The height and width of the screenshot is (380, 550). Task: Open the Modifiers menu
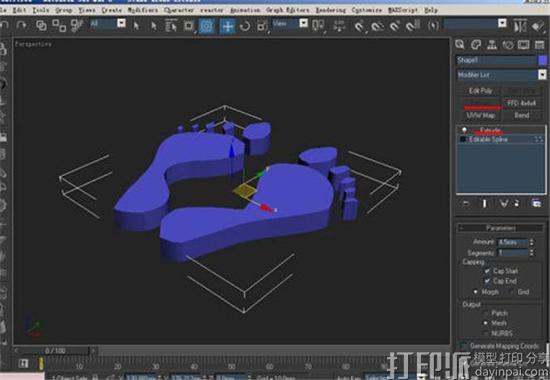point(142,10)
